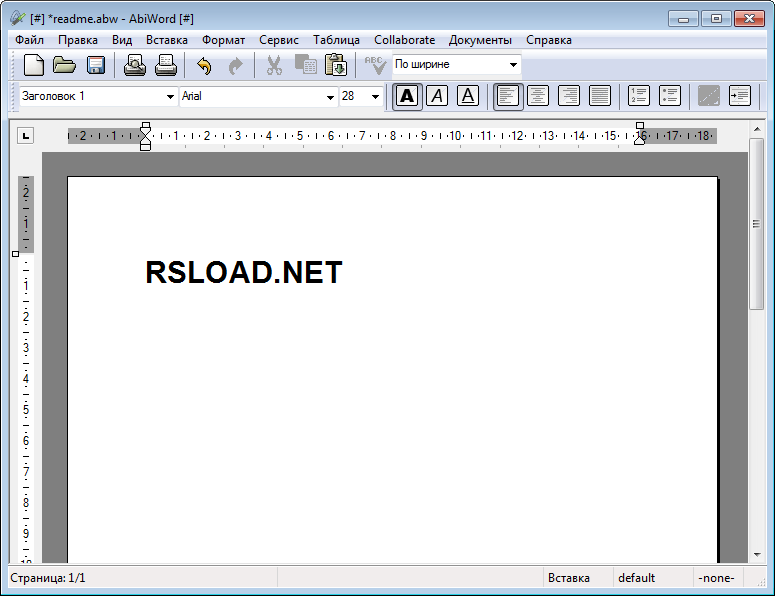This screenshot has width=775, height=596.
Task: Redo with the gray arrow icon
Action: click(x=235, y=65)
